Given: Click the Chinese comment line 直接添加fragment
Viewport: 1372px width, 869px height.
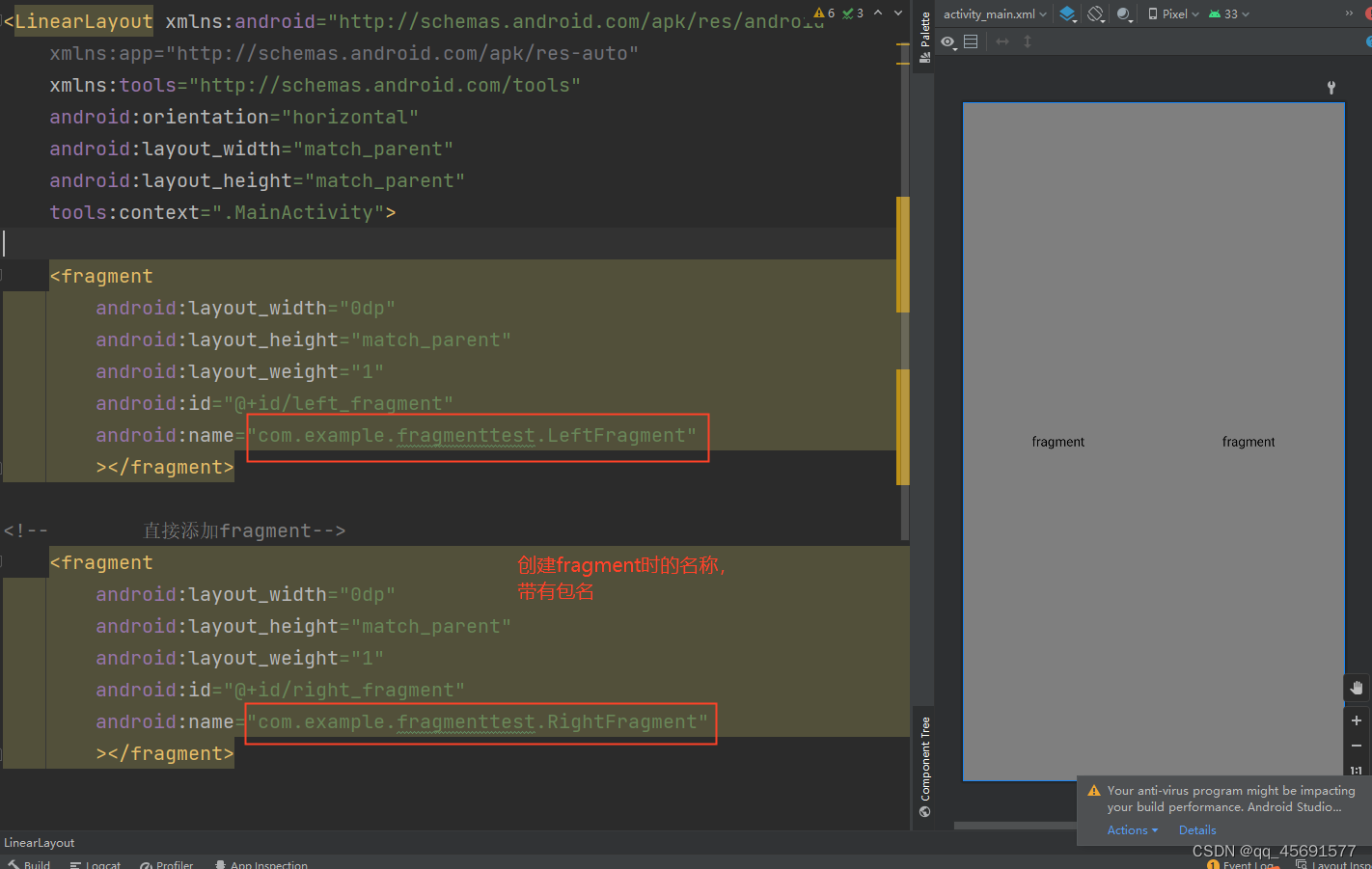Looking at the screenshot, I should coord(175,531).
